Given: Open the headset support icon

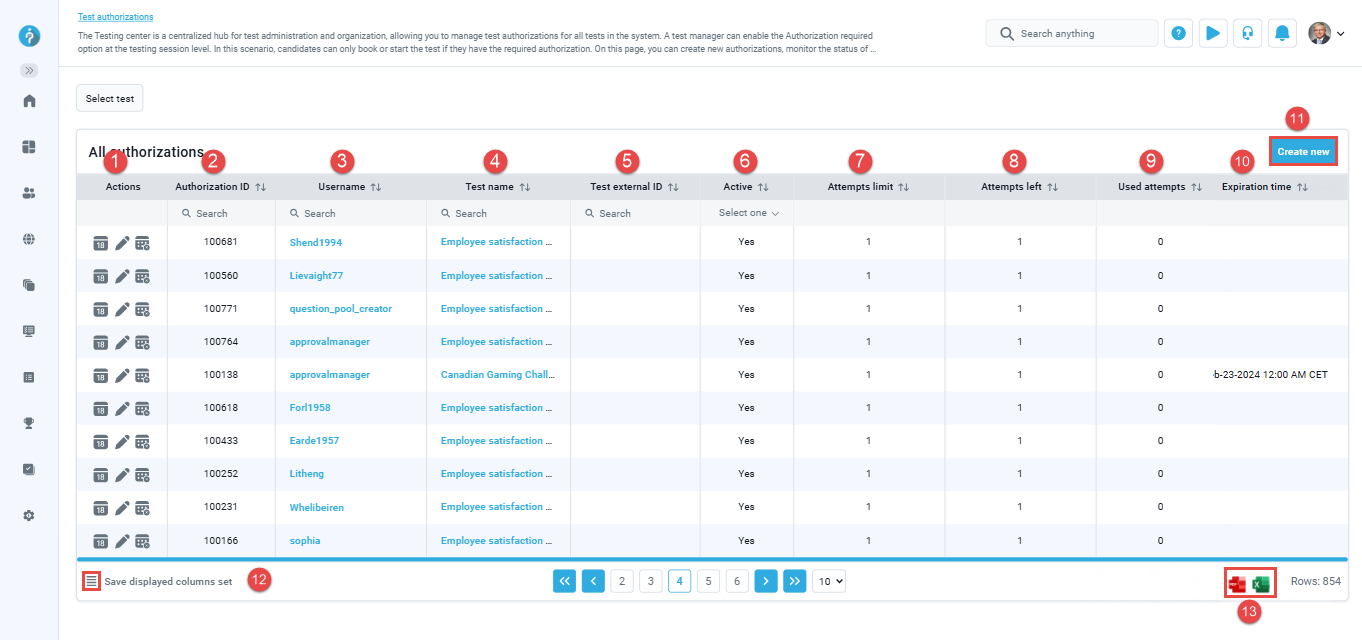Looking at the screenshot, I should pyautogui.click(x=1247, y=33).
